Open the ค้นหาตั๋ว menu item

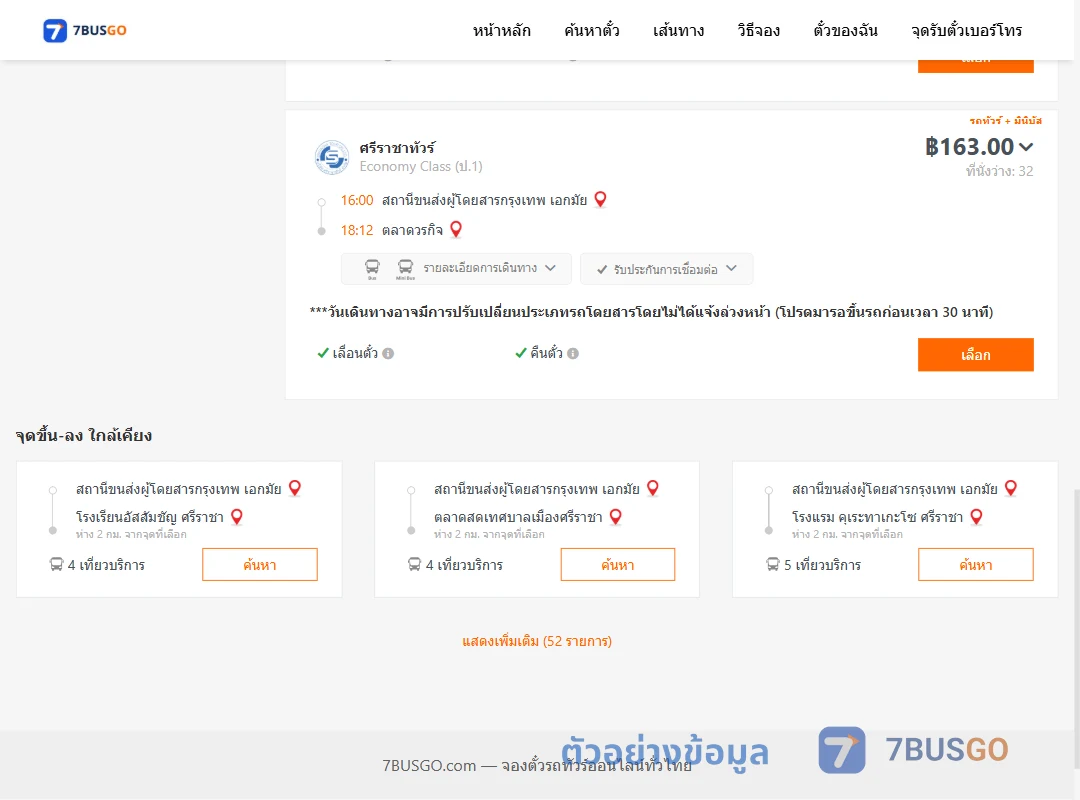tap(592, 30)
